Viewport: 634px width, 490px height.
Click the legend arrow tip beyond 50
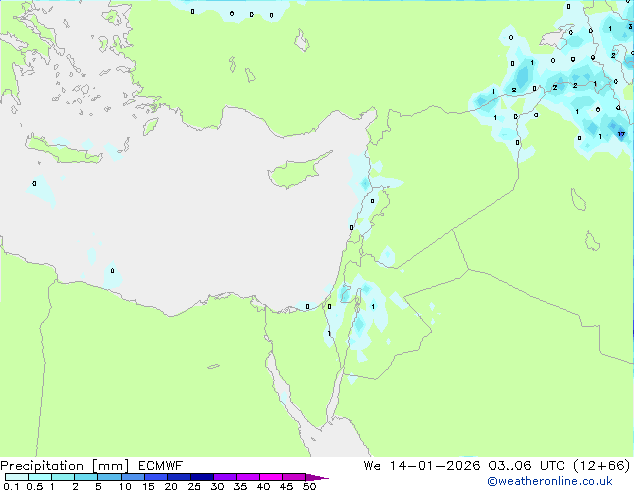[x=318, y=477]
